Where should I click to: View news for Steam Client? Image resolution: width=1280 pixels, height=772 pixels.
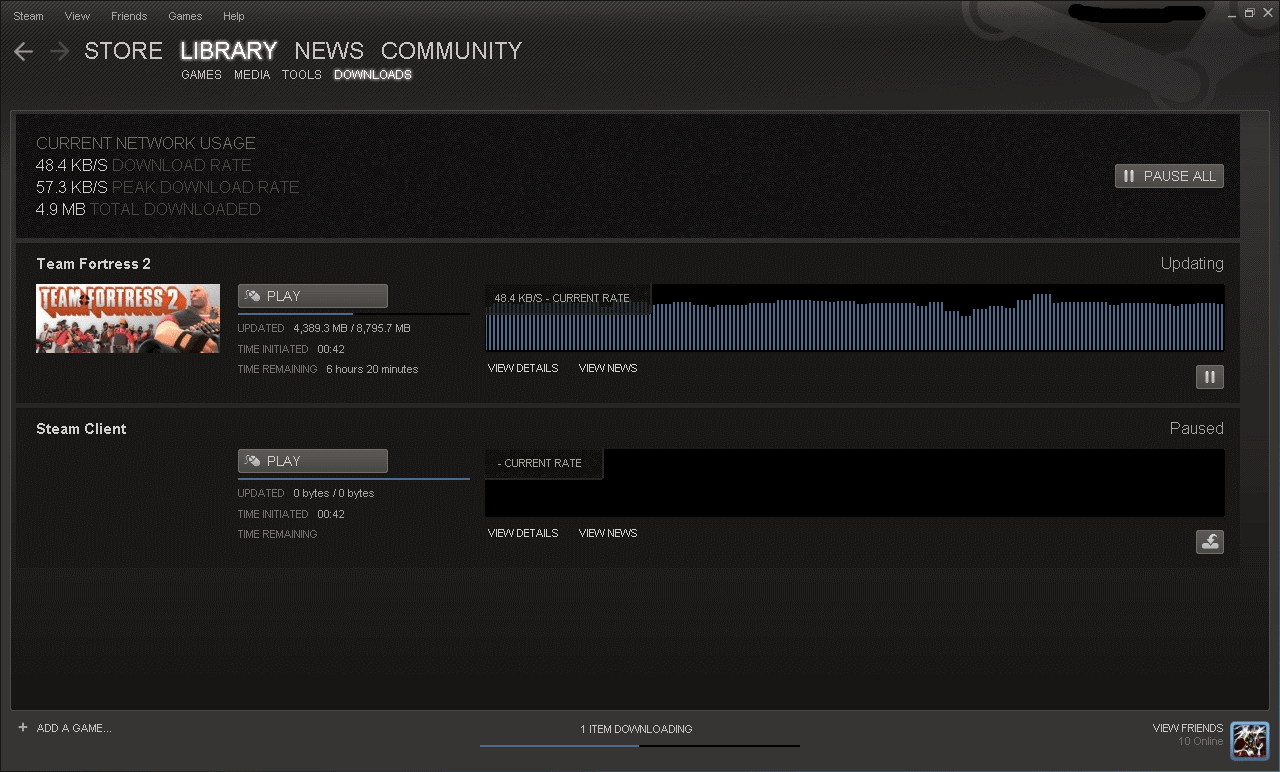608,533
